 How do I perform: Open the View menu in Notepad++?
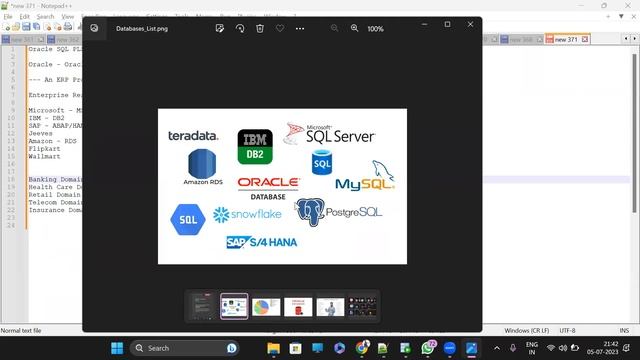click(67, 17)
